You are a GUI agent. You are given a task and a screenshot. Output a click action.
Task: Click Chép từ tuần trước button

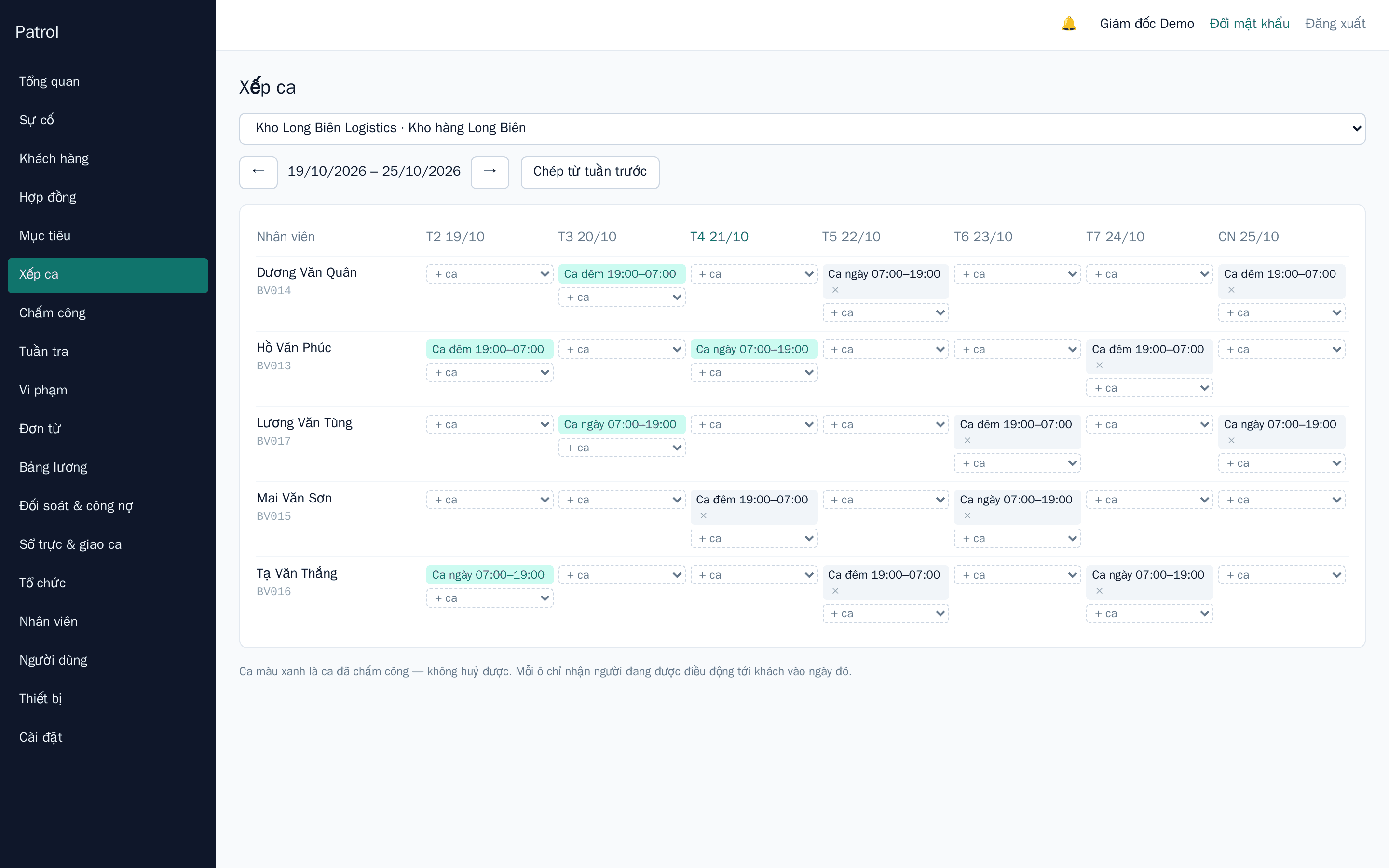point(590,172)
